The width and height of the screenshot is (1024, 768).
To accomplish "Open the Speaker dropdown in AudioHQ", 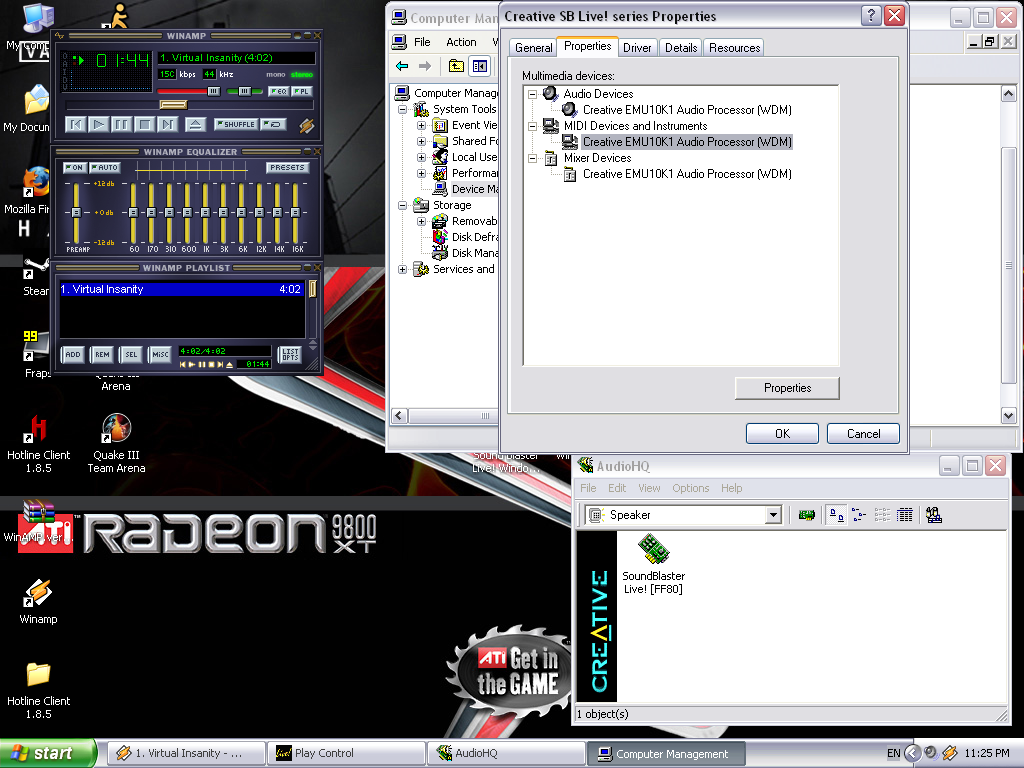I will [772, 515].
